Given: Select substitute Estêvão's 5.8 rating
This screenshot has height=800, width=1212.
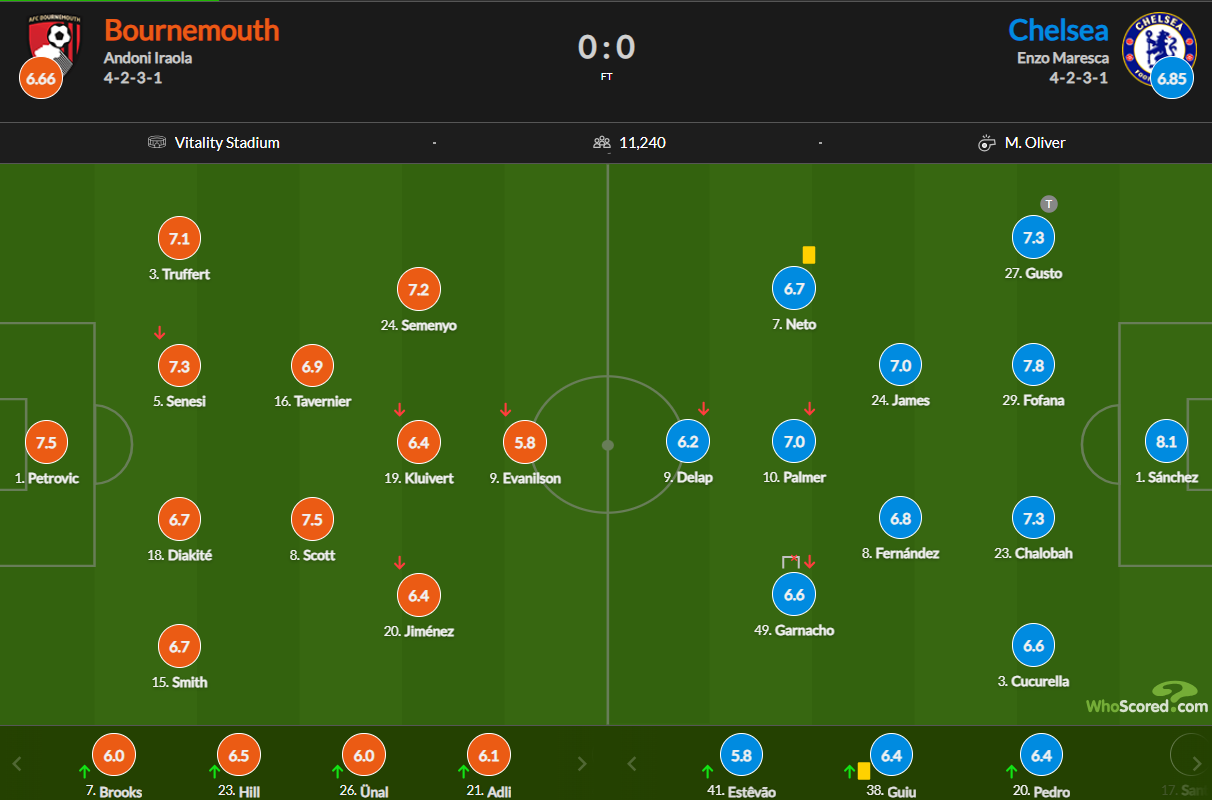Looking at the screenshot, I should (741, 756).
